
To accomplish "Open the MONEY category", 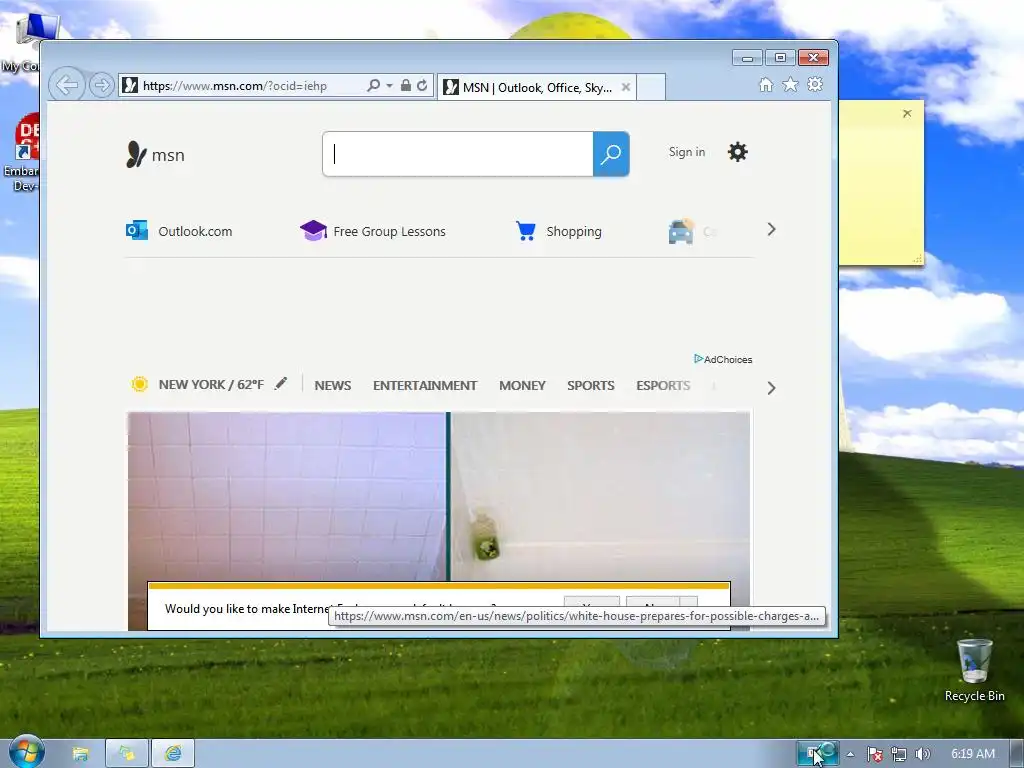I will (x=522, y=385).
